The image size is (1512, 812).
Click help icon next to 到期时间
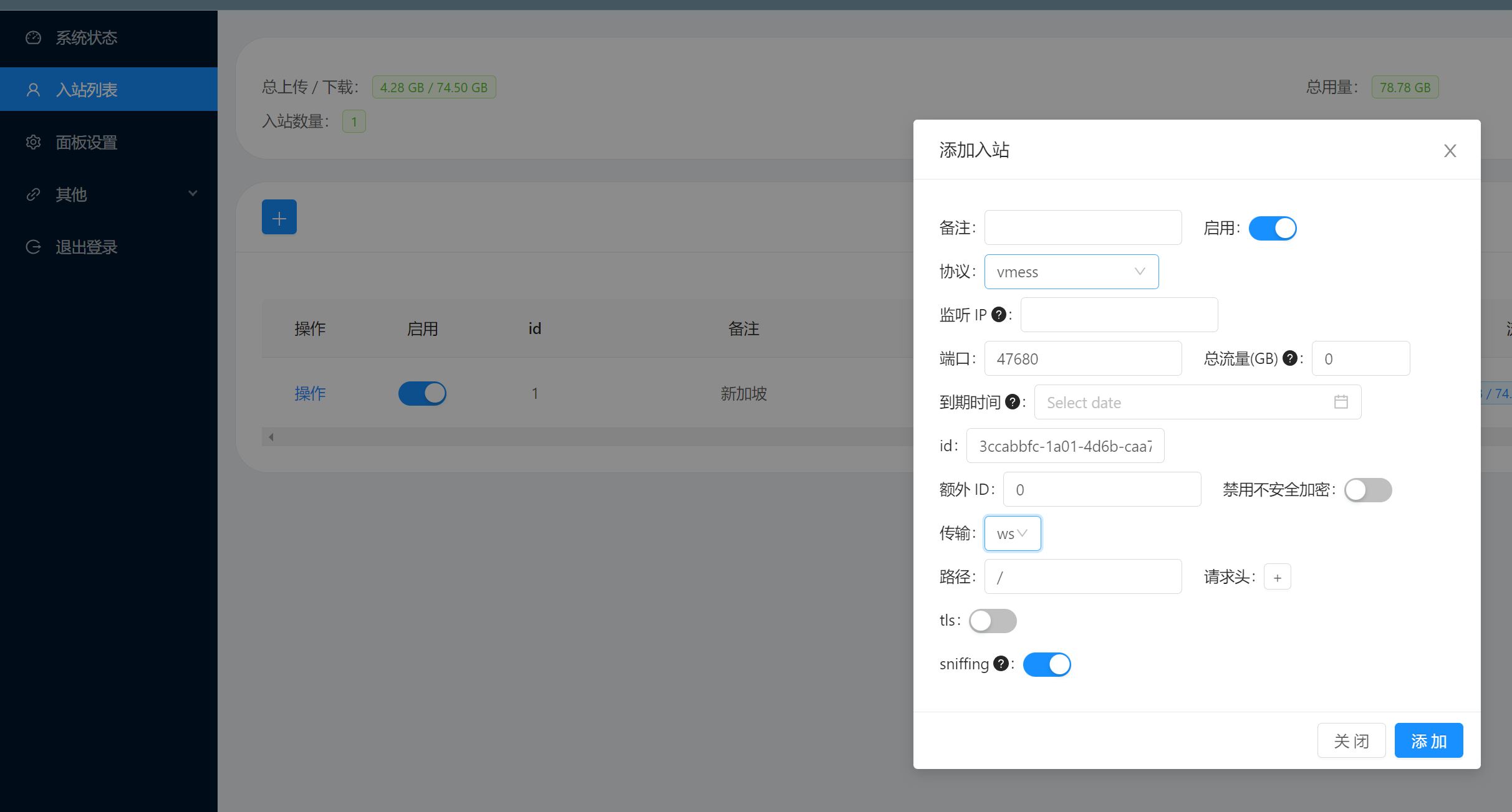(1013, 402)
